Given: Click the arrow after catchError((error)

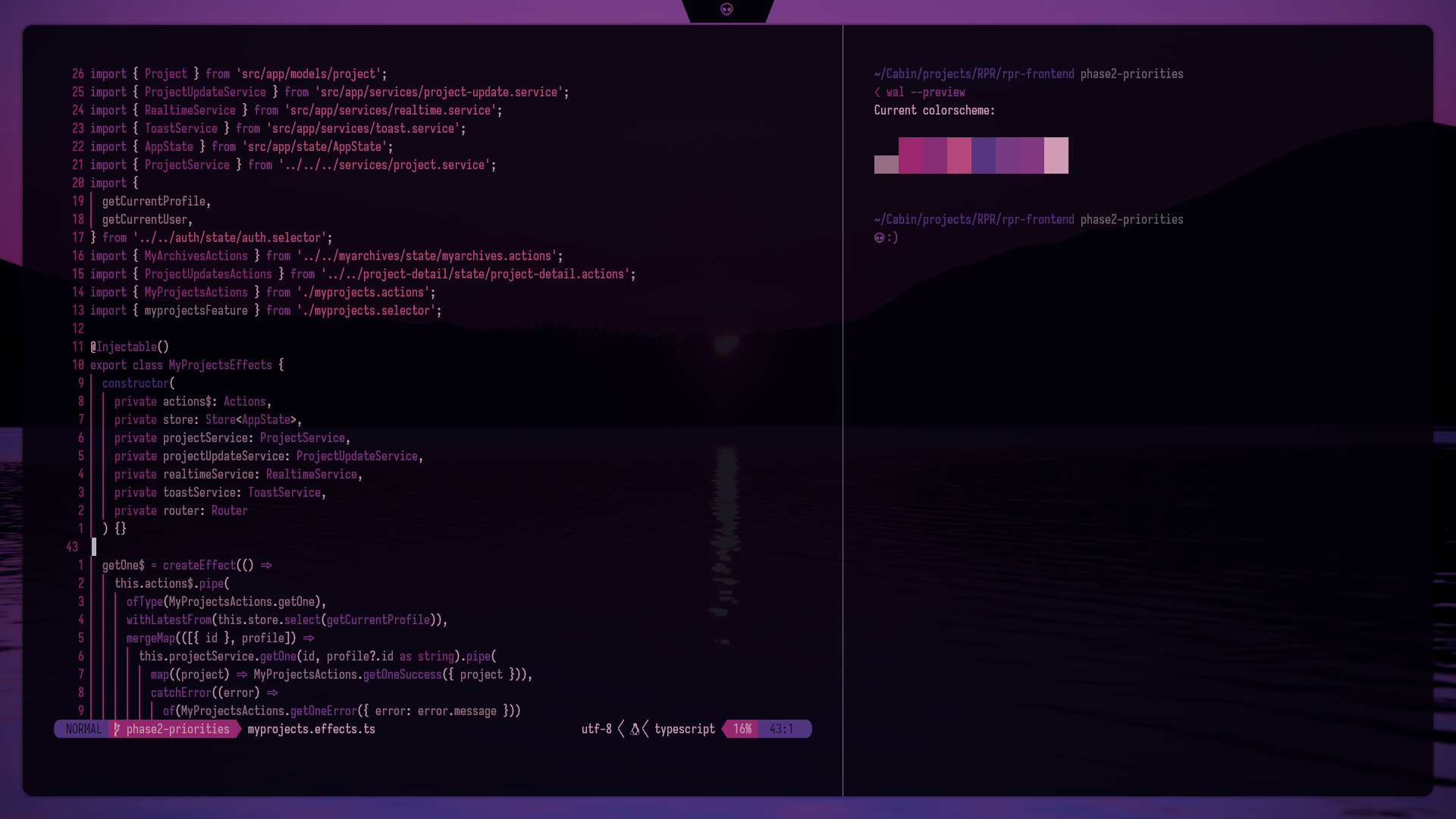Looking at the screenshot, I should pos(272,693).
